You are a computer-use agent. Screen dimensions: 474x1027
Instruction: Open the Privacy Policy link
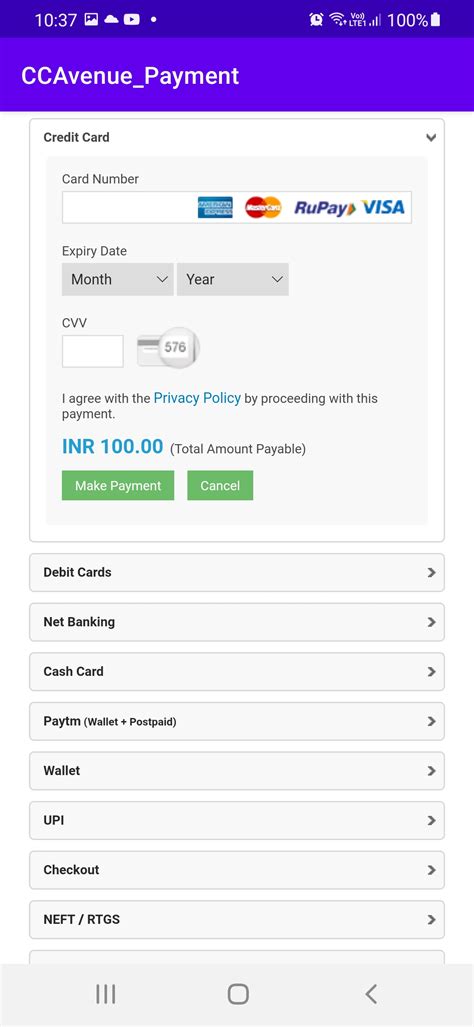click(x=197, y=398)
